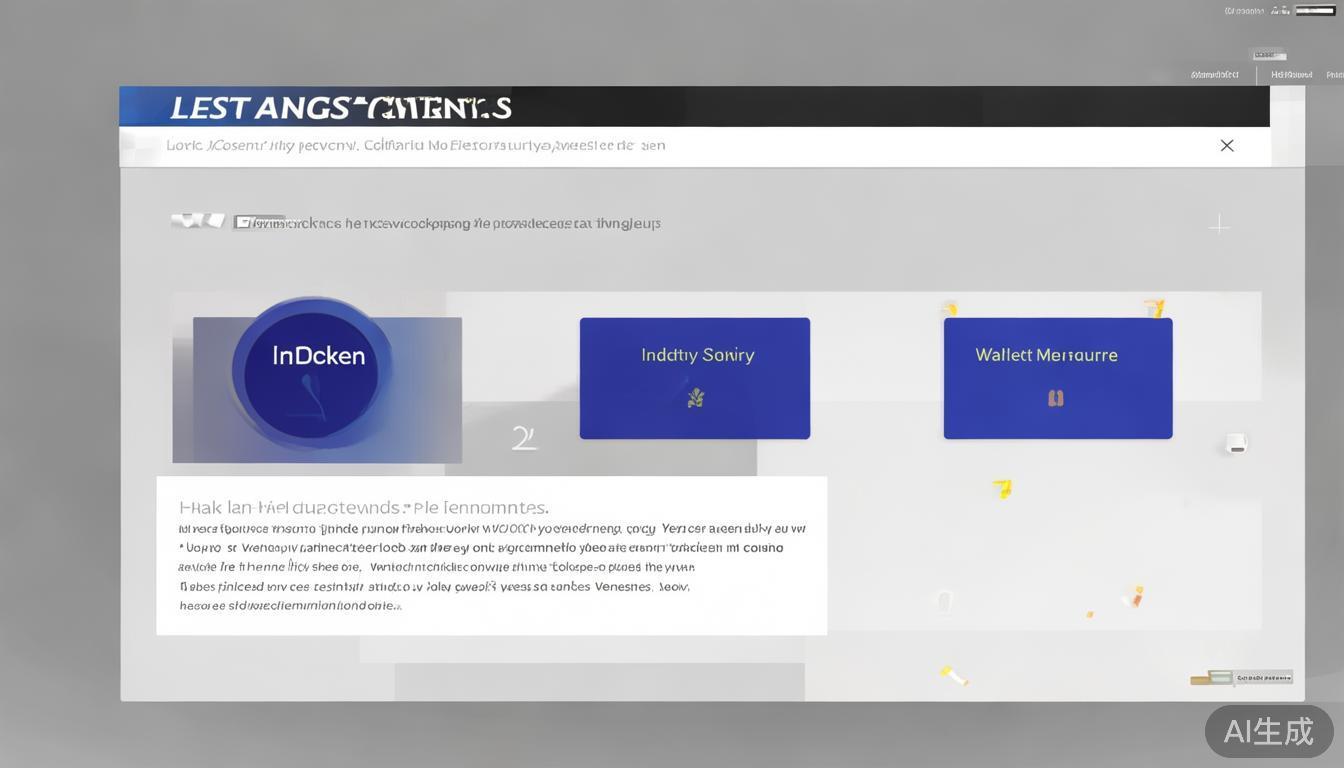Viewport: 1344px width, 768px height.
Task: Close the dialog using the X button
Action: tap(1226, 146)
